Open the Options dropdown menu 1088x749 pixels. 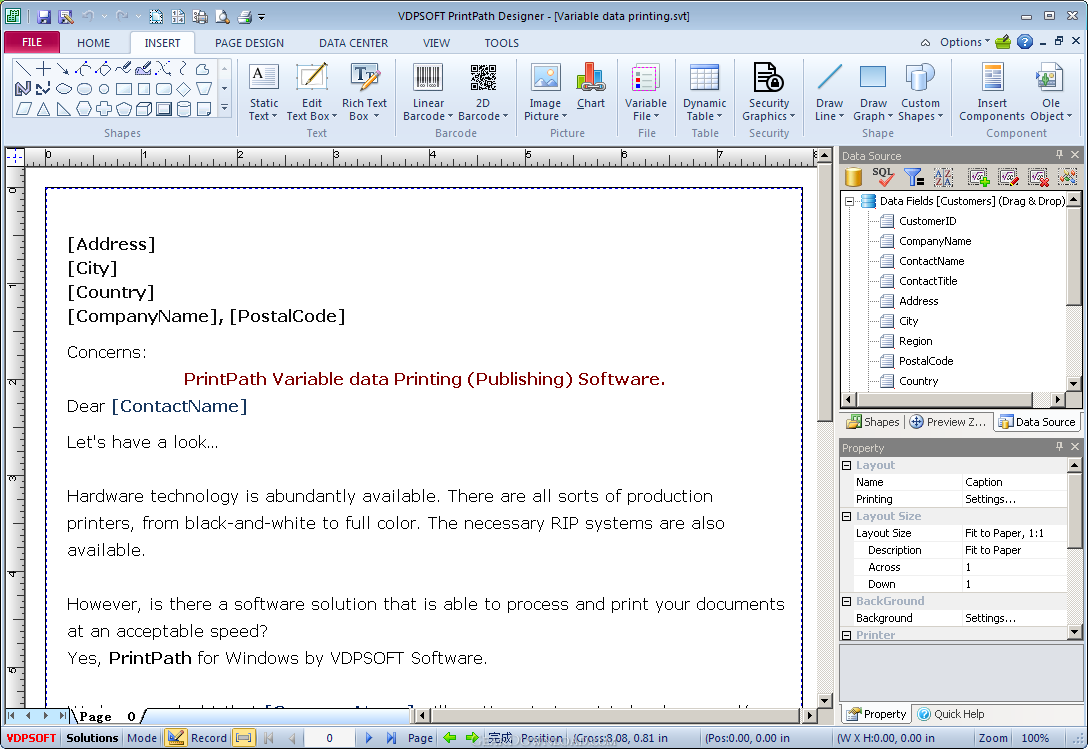964,42
